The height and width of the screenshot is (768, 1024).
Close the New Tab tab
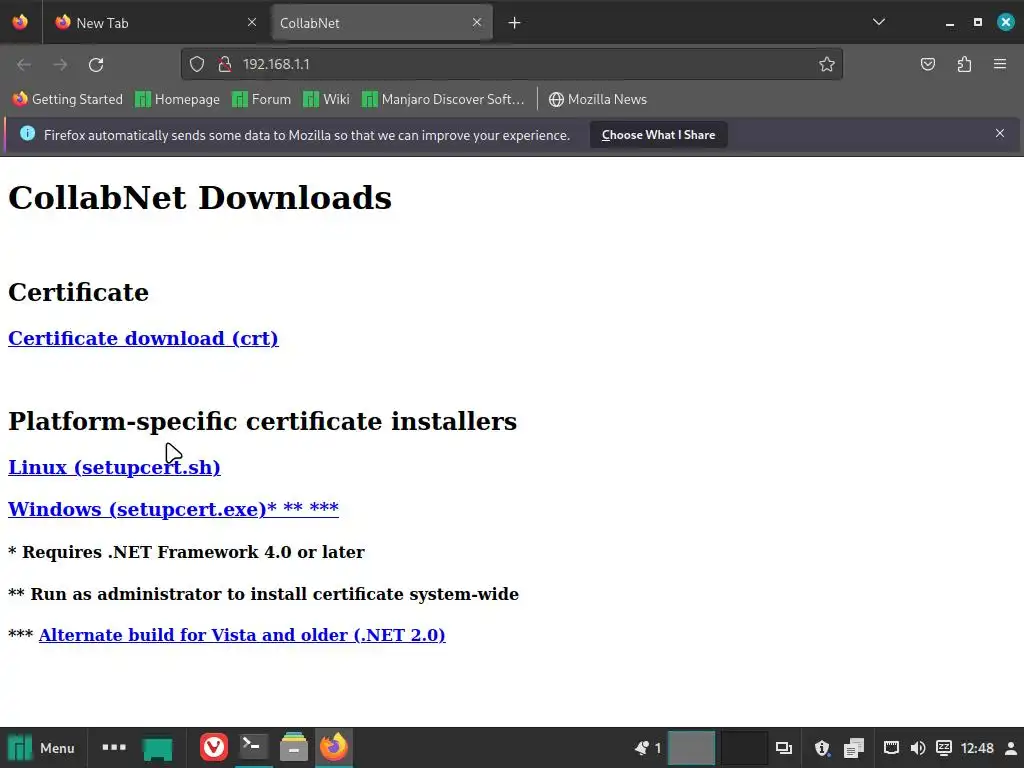252,23
